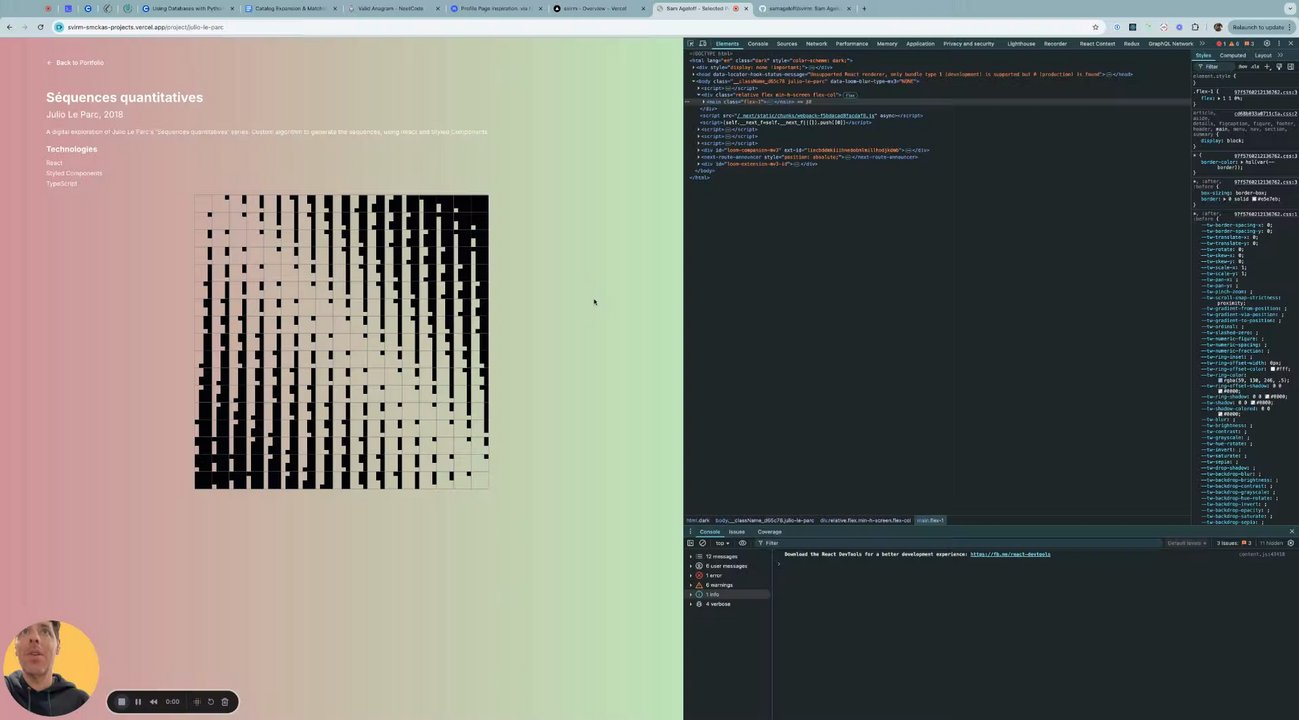The width and height of the screenshot is (1299, 720).
Task: Open the Application tab
Action: tap(920, 44)
